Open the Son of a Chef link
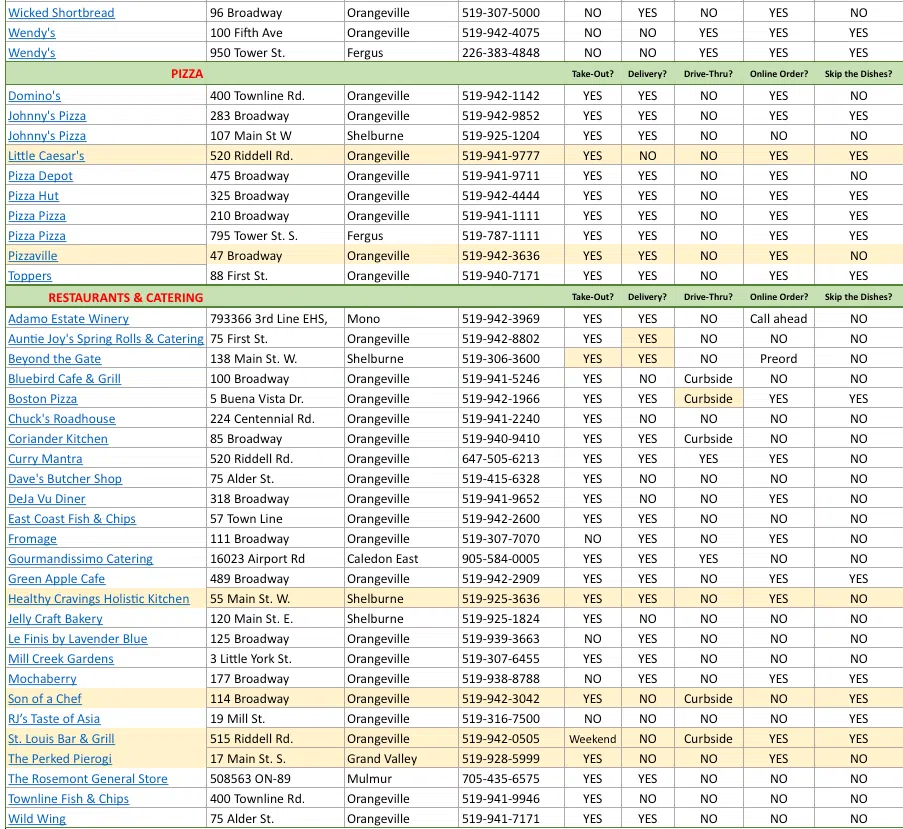903x829 pixels. pyautogui.click(x=45, y=699)
